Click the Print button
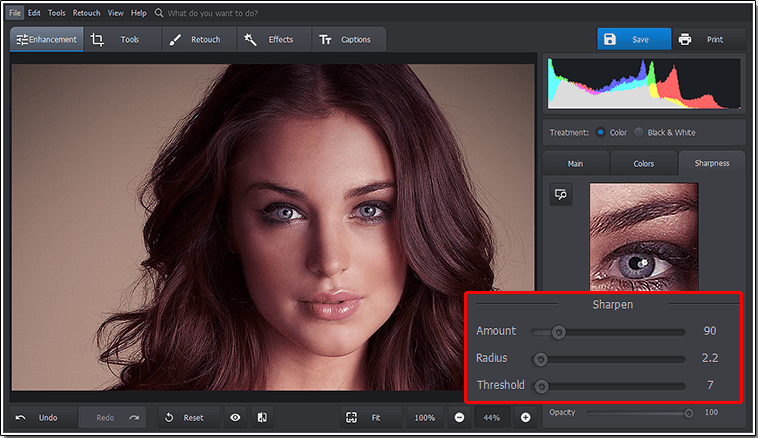758x438 pixels. (709, 39)
